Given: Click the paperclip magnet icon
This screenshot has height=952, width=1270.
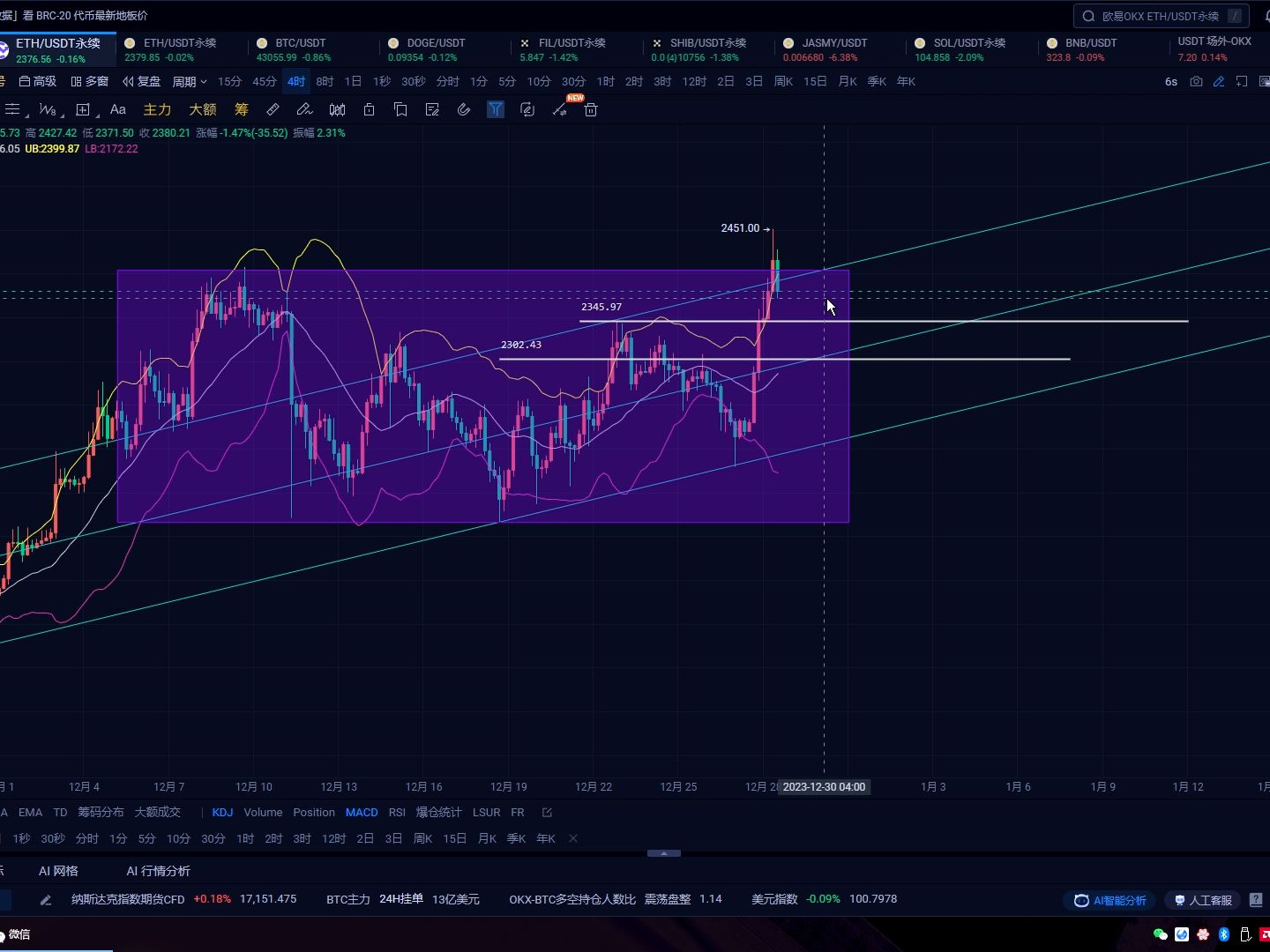Looking at the screenshot, I should pyautogui.click(x=464, y=109).
